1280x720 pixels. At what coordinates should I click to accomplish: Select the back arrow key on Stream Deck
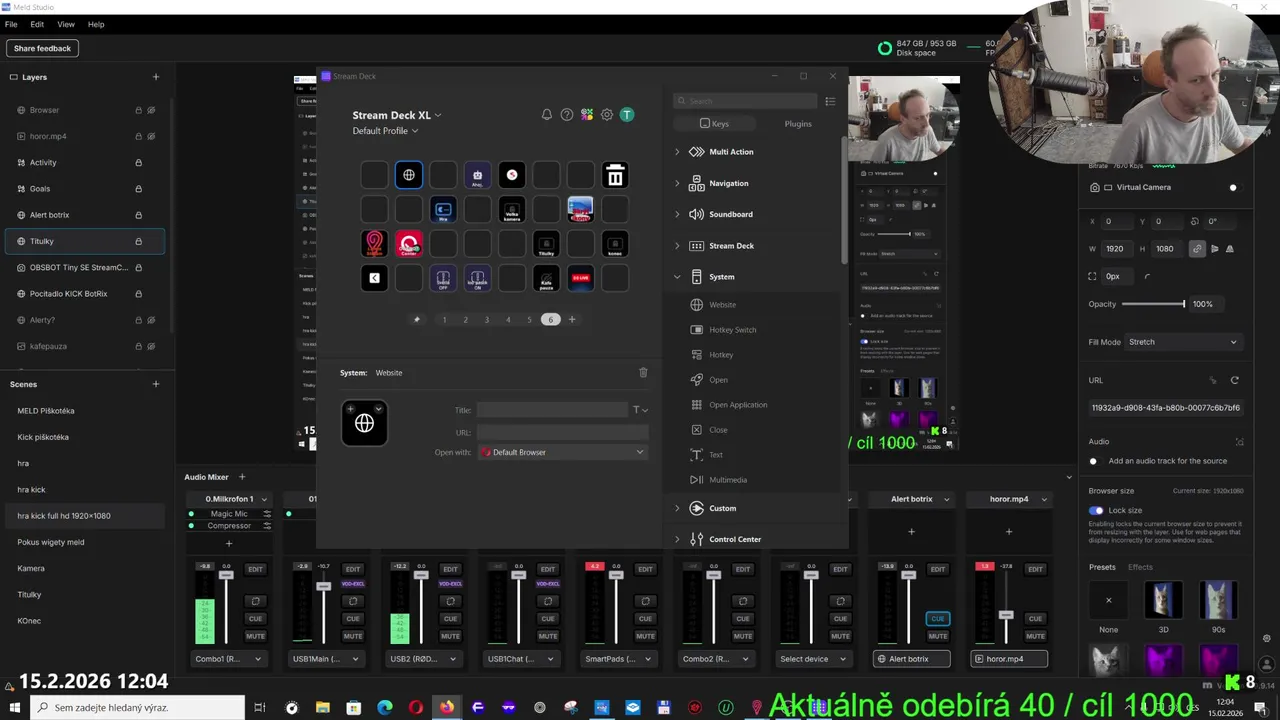(375, 278)
